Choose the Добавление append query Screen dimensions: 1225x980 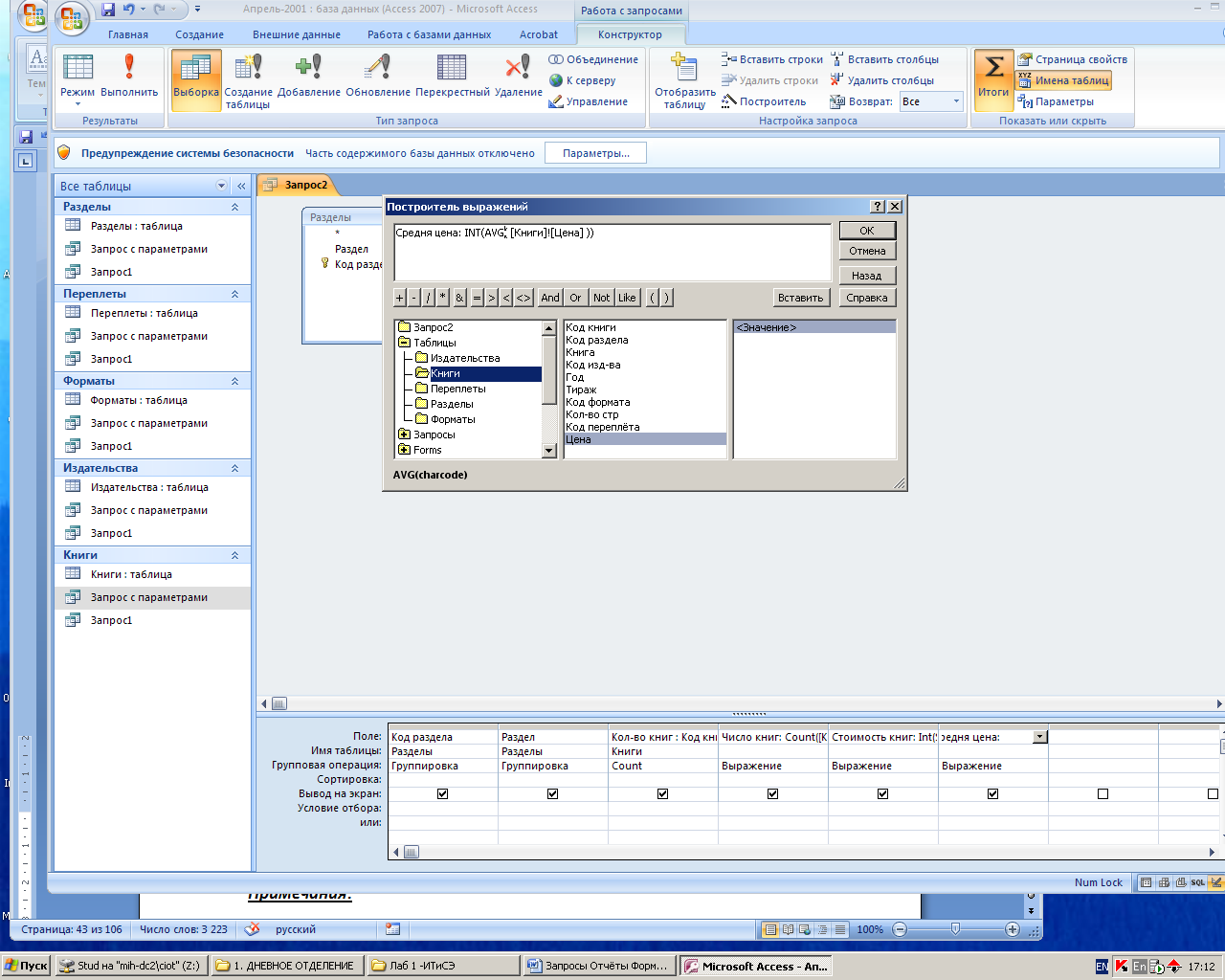pos(309,78)
